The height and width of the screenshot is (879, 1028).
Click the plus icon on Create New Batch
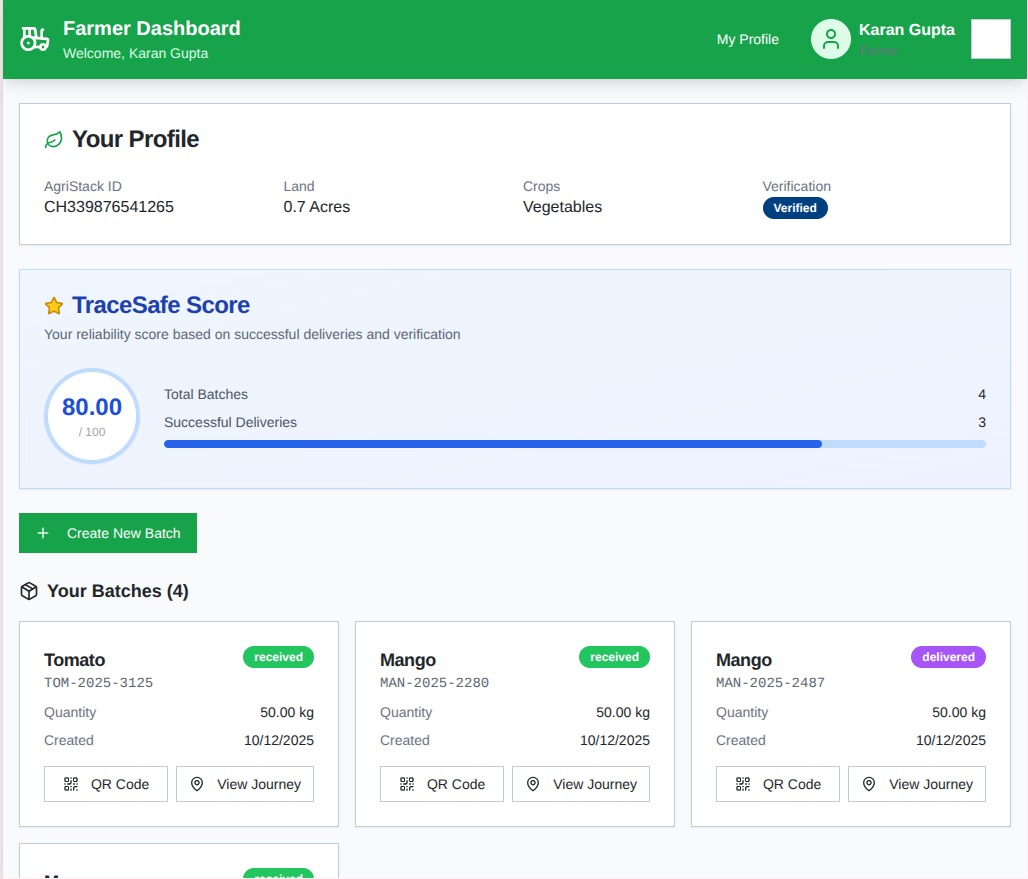click(43, 533)
